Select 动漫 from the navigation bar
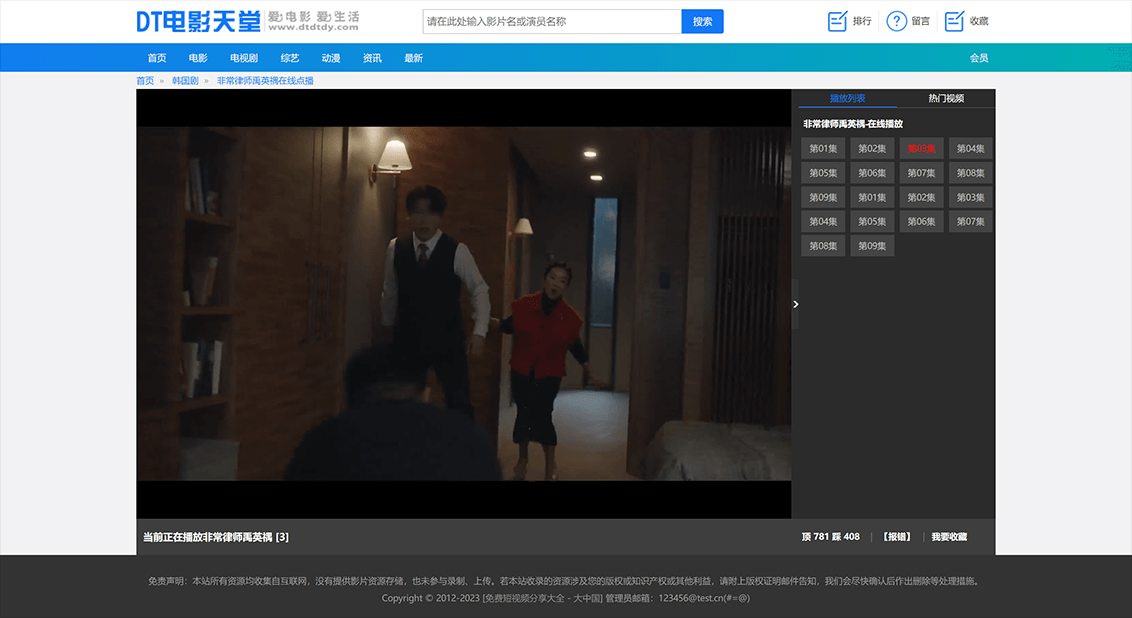1132x618 pixels. [x=331, y=58]
